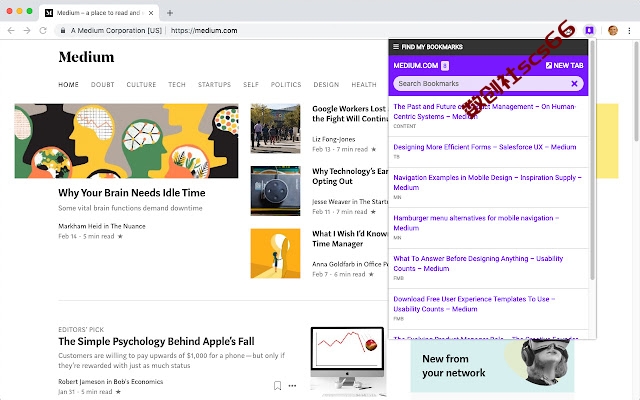This screenshot has height=400, width=640.
Task: Open bookmark Download Free User Experience Templates
Action: point(474,304)
